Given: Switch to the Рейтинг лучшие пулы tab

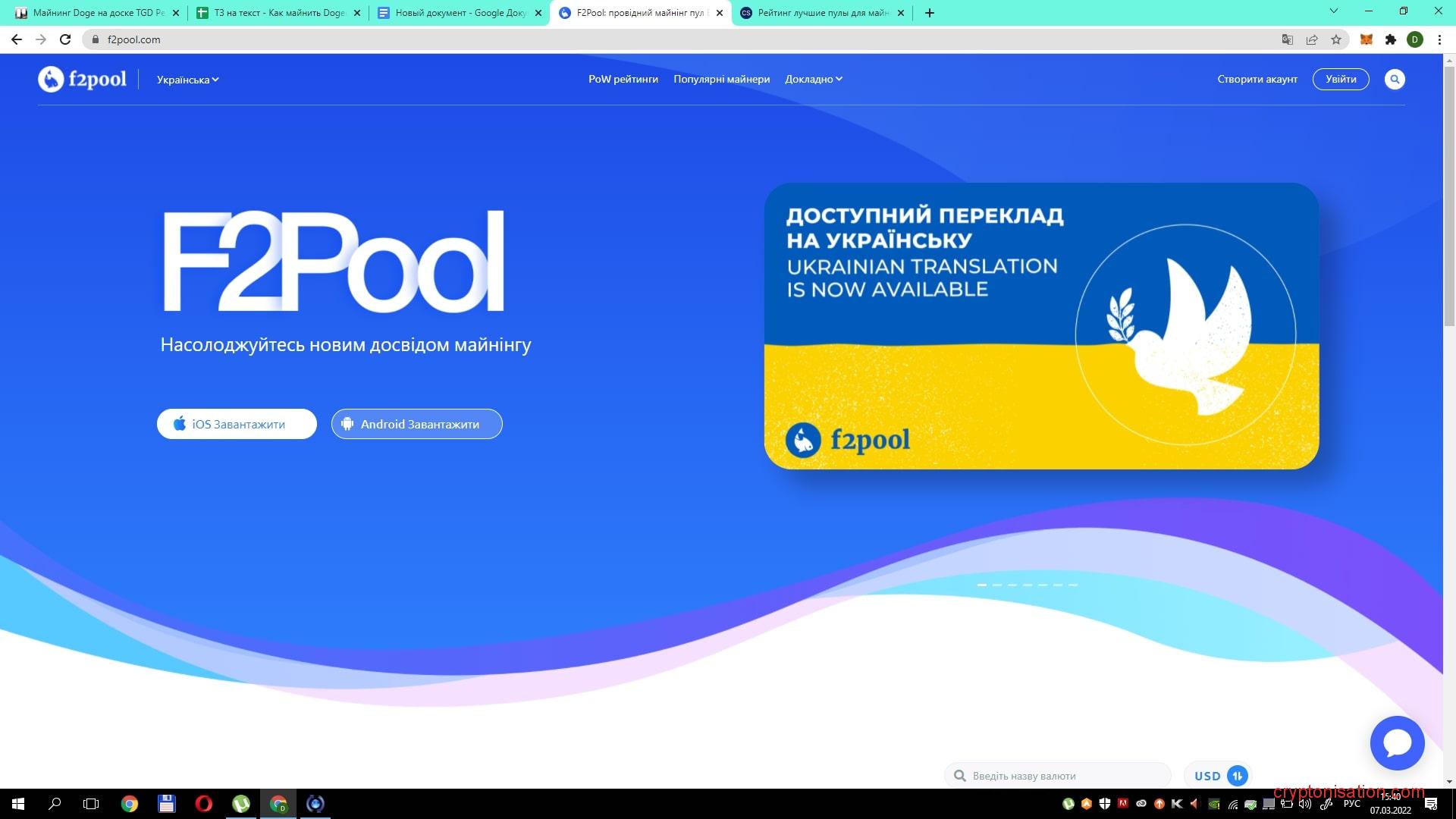Looking at the screenshot, I should pyautogui.click(x=821, y=13).
